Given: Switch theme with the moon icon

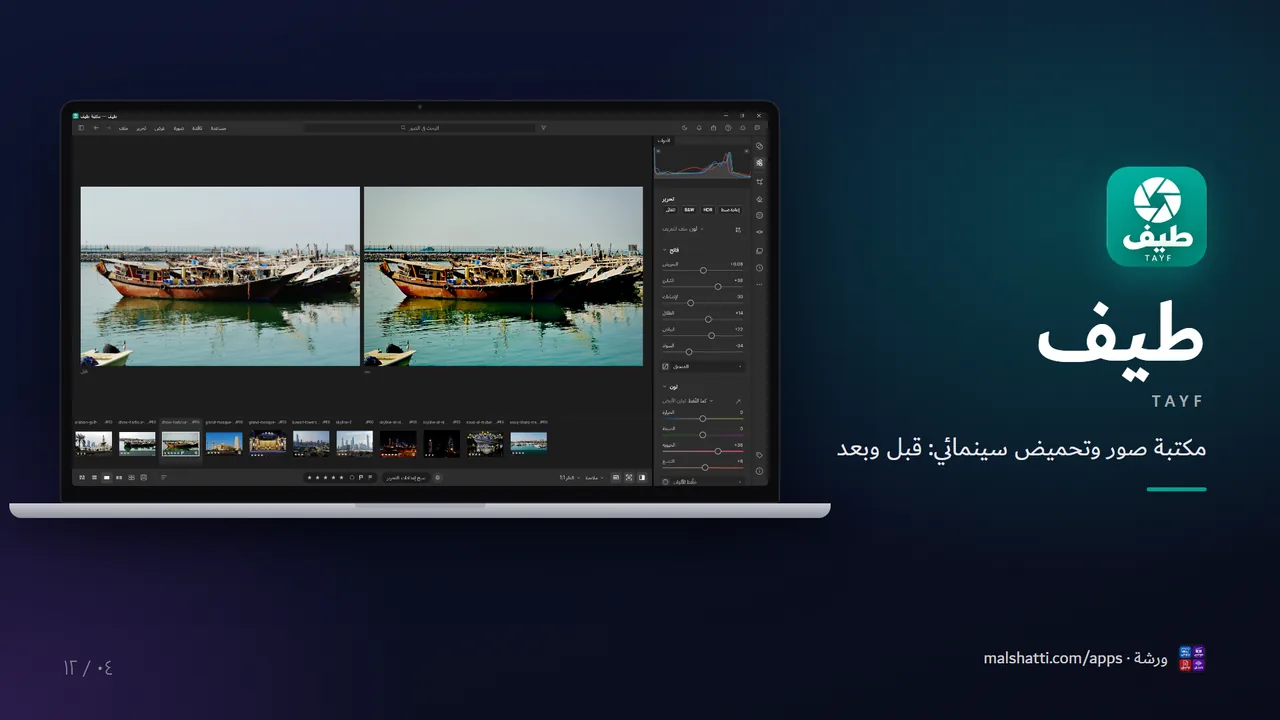Looking at the screenshot, I should [685, 128].
